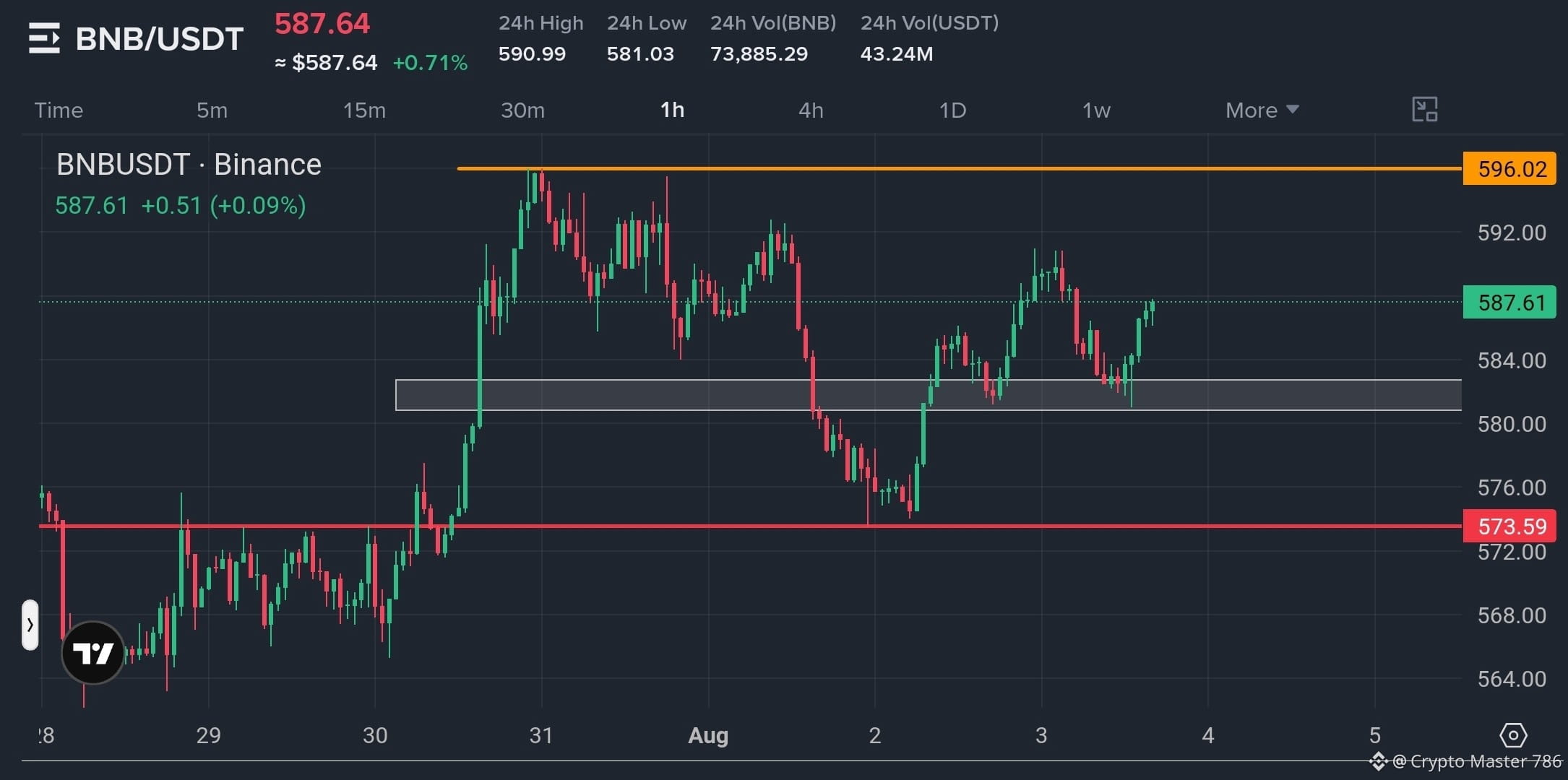This screenshot has height=780, width=1568.
Task: Click the 587.64 last price at top
Action: click(x=322, y=24)
